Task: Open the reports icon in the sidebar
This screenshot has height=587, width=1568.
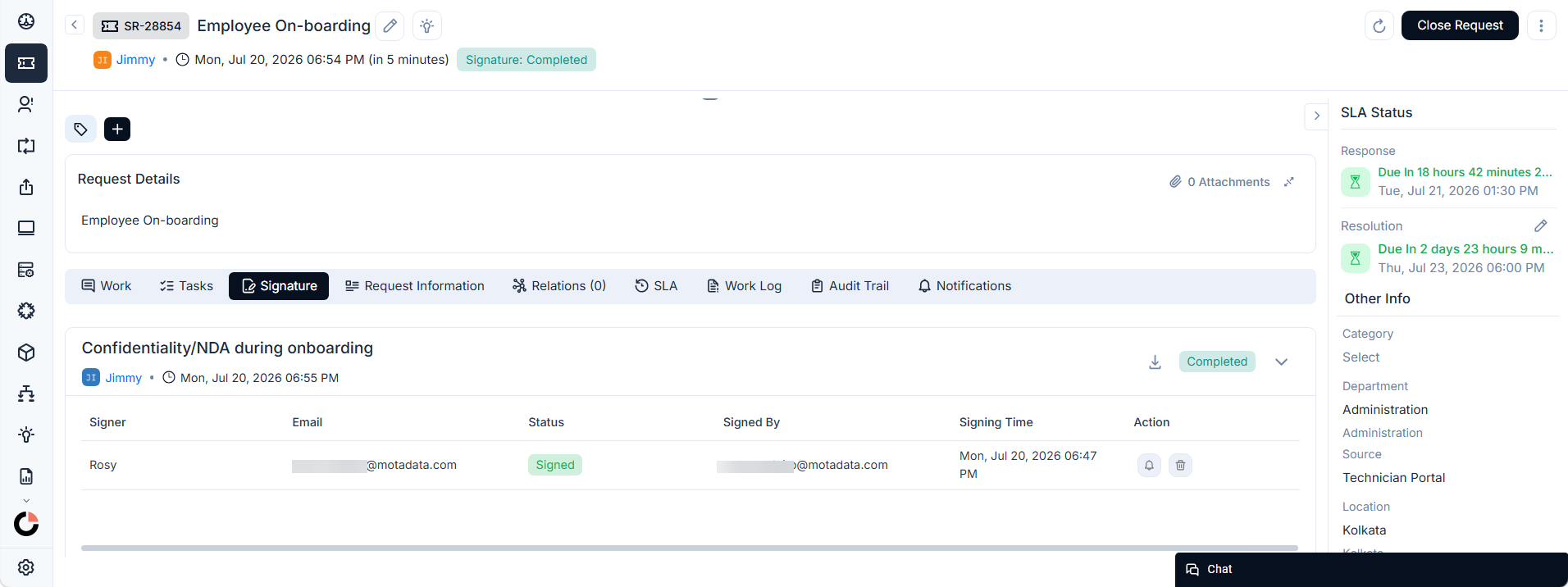Action: pos(26,476)
